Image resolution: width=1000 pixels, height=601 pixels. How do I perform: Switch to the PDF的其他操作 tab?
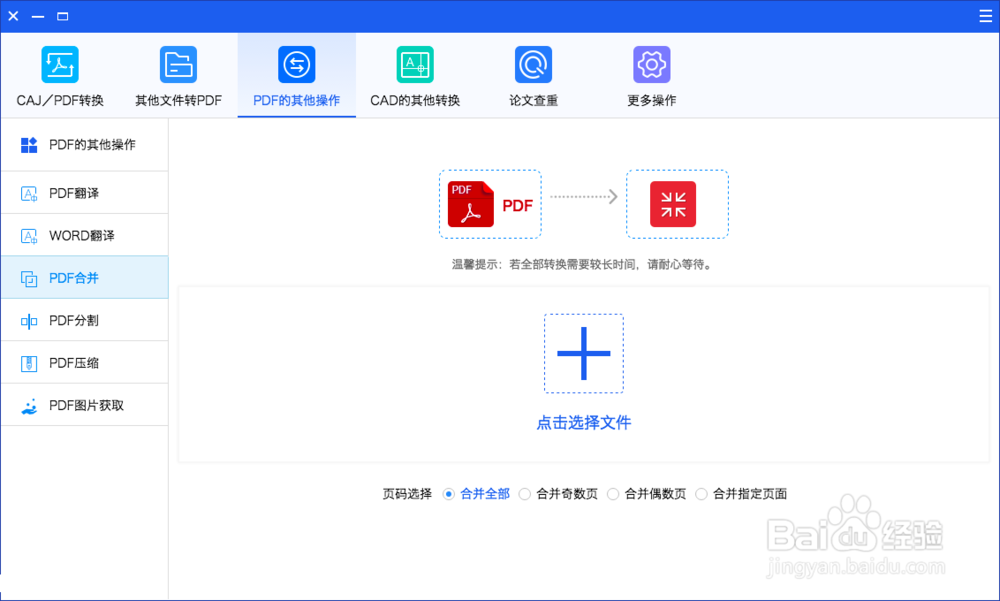(x=296, y=75)
